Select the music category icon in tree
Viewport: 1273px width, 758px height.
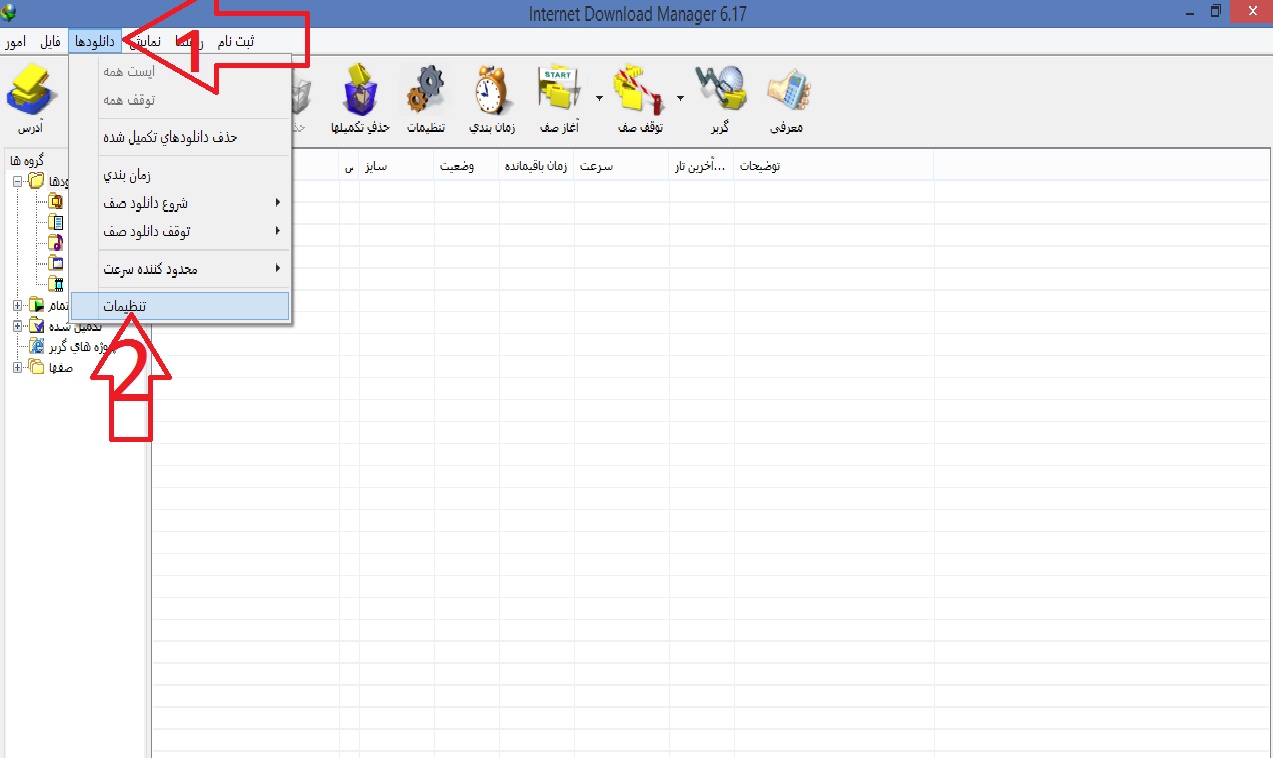56,243
